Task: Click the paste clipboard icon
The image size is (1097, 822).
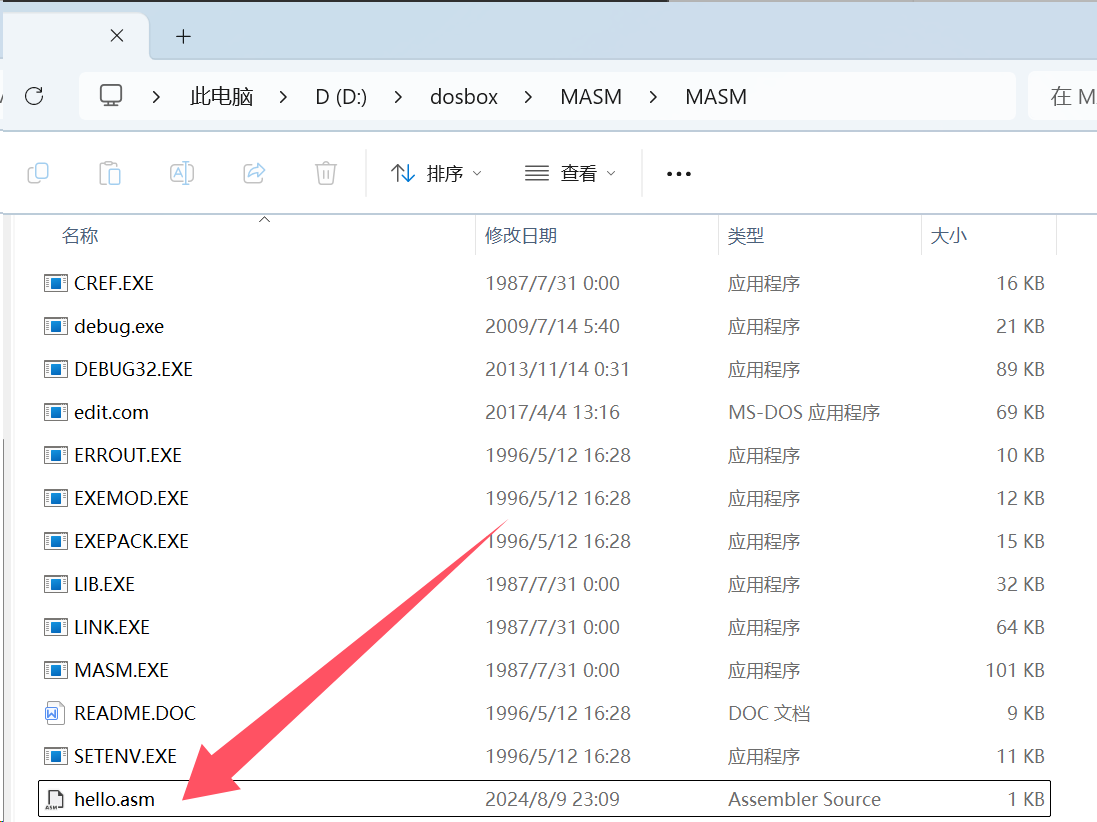Action: tap(110, 173)
